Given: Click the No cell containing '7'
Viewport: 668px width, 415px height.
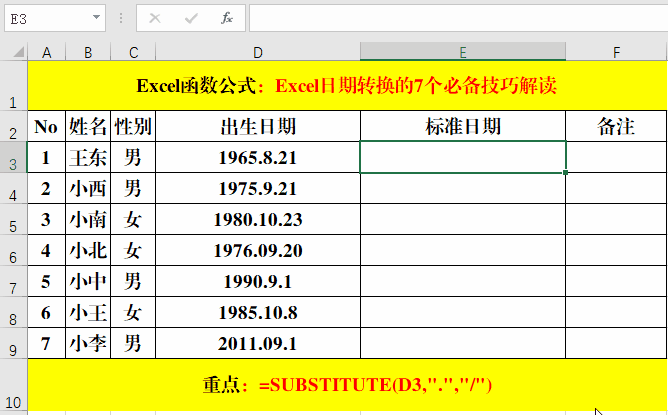Looking at the screenshot, I should (46, 344).
